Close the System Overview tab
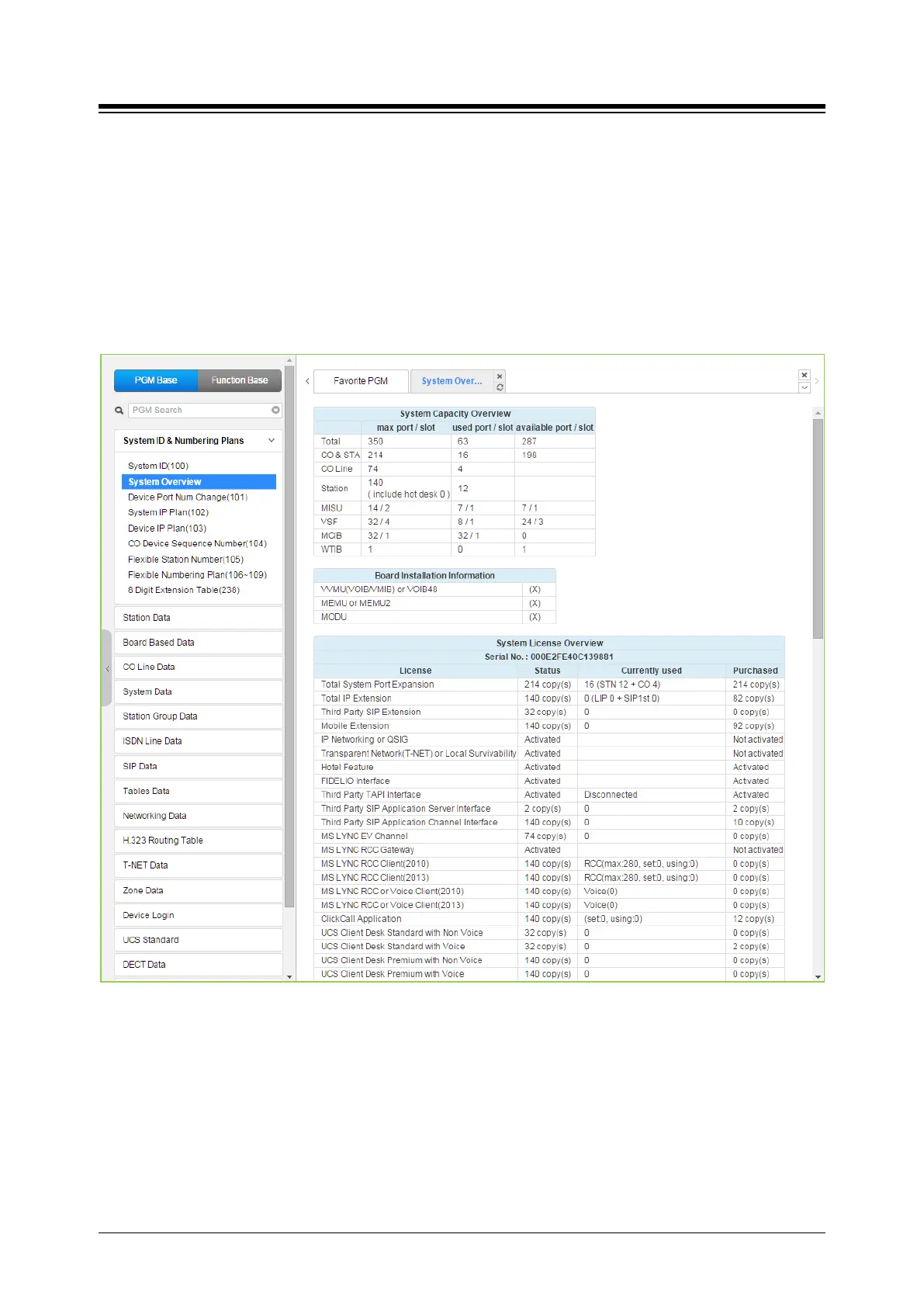Image resolution: width=924 pixels, height=1307 pixels. pos(500,376)
